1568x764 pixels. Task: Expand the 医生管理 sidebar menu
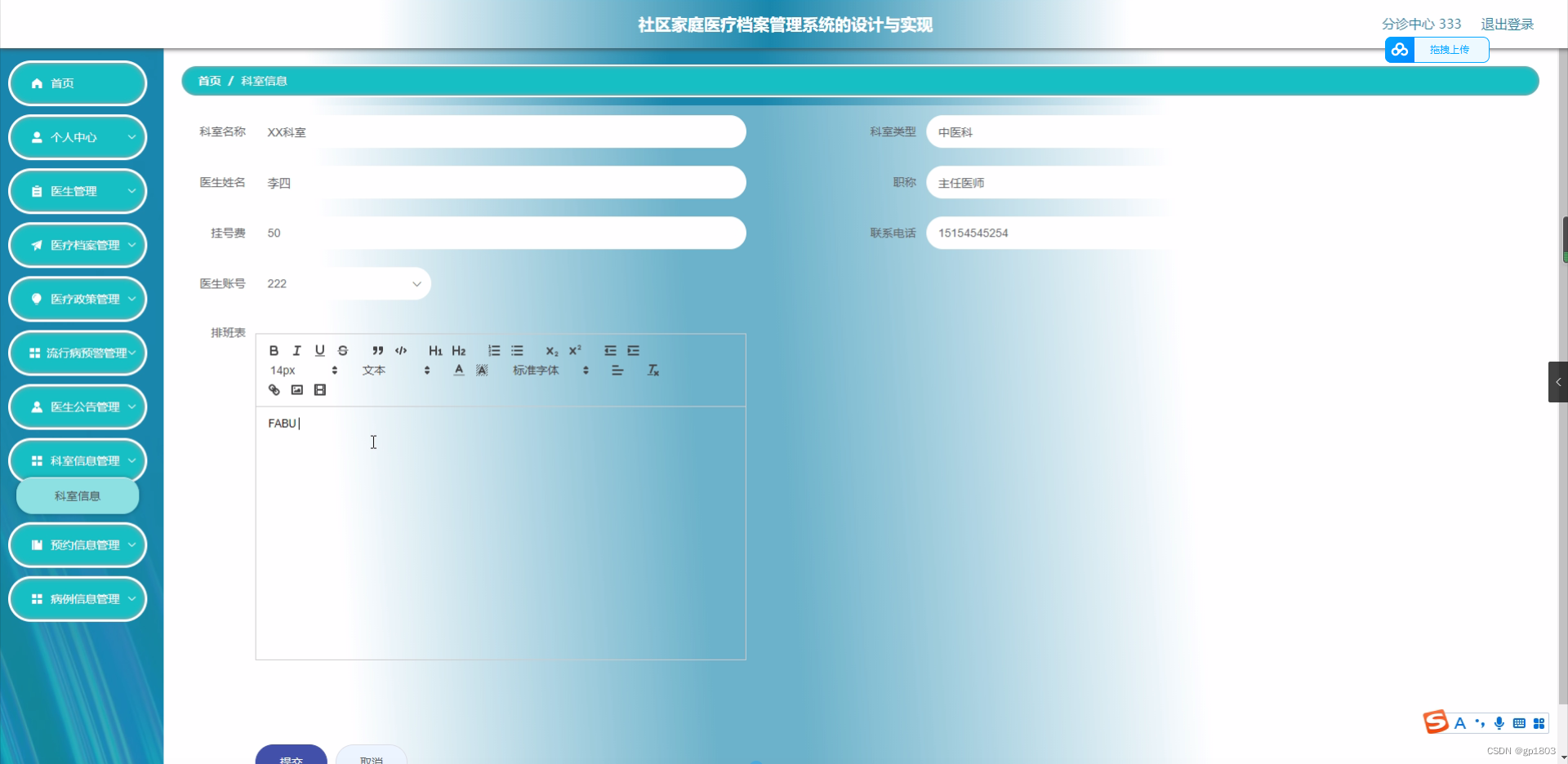point(78,191)
